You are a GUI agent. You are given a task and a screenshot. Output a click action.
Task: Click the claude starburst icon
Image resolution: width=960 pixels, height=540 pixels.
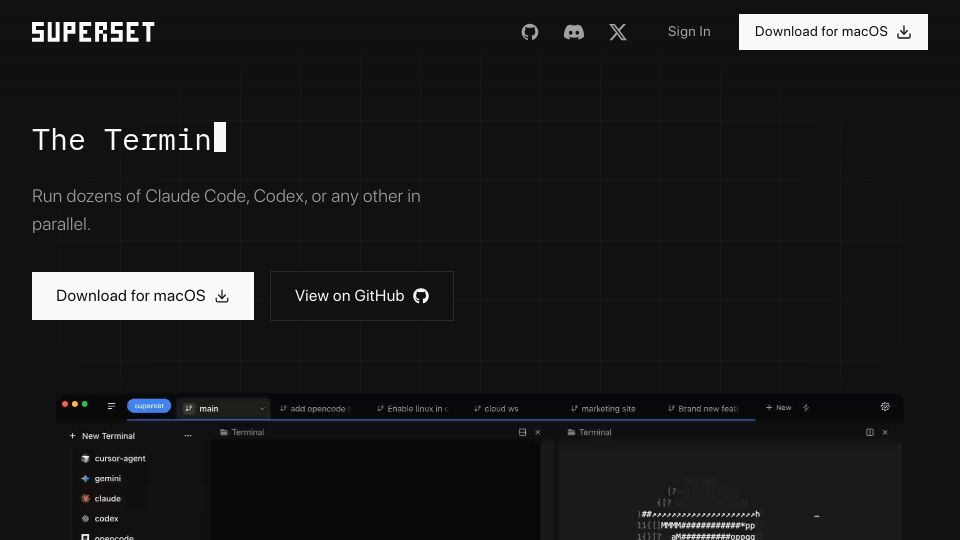pos(85,498)
